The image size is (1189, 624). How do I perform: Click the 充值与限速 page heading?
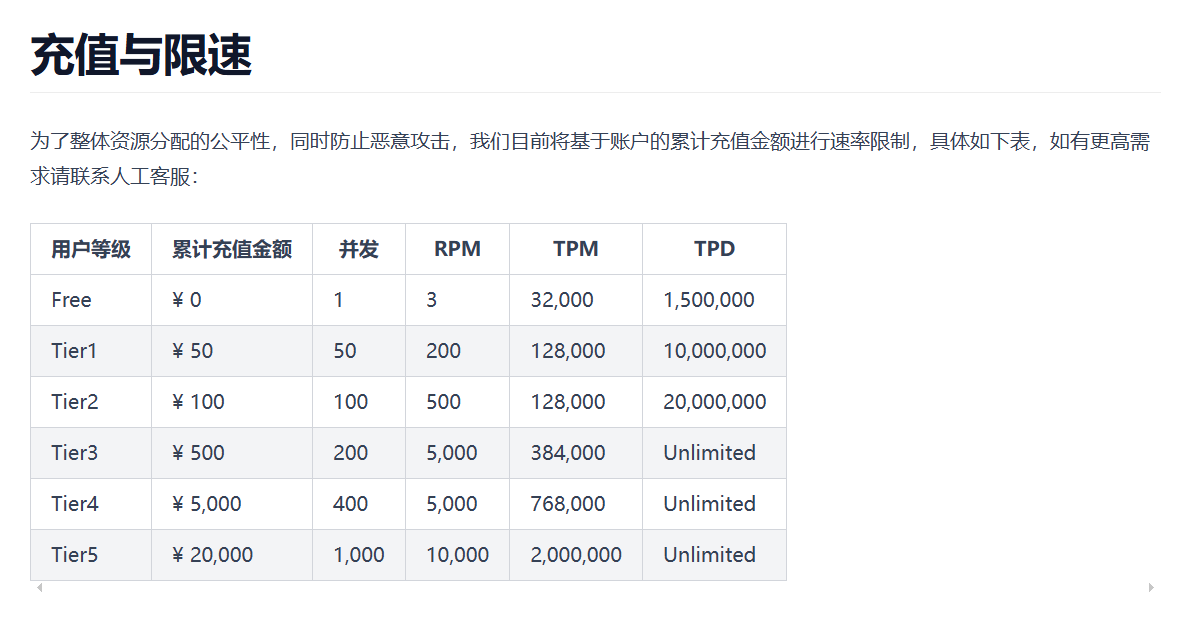pyautogui.click(x=141, y=55)
